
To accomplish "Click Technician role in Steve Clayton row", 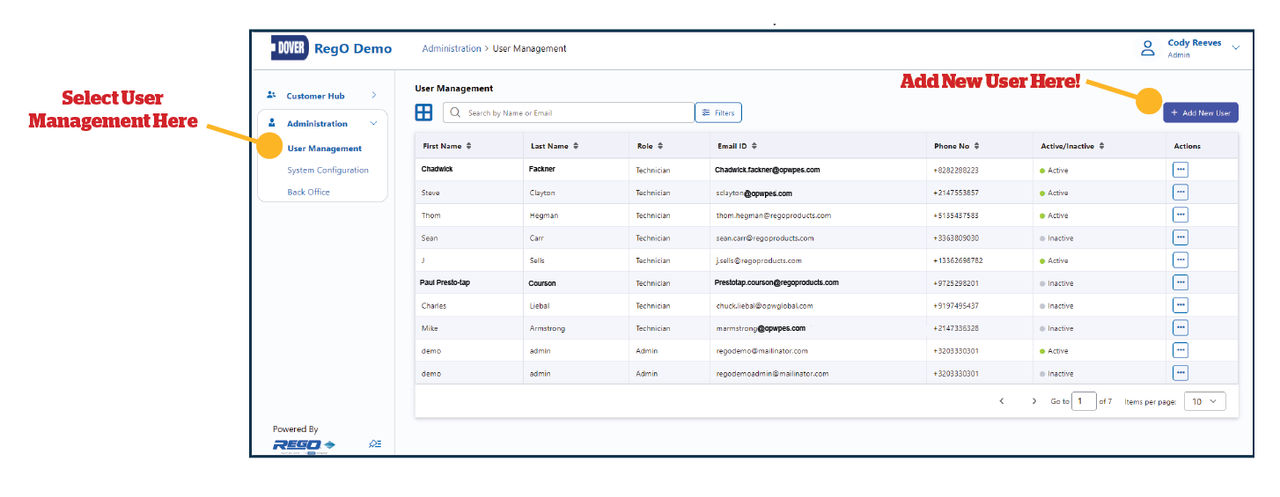I will pyautogui.click(x=653, y=193).
